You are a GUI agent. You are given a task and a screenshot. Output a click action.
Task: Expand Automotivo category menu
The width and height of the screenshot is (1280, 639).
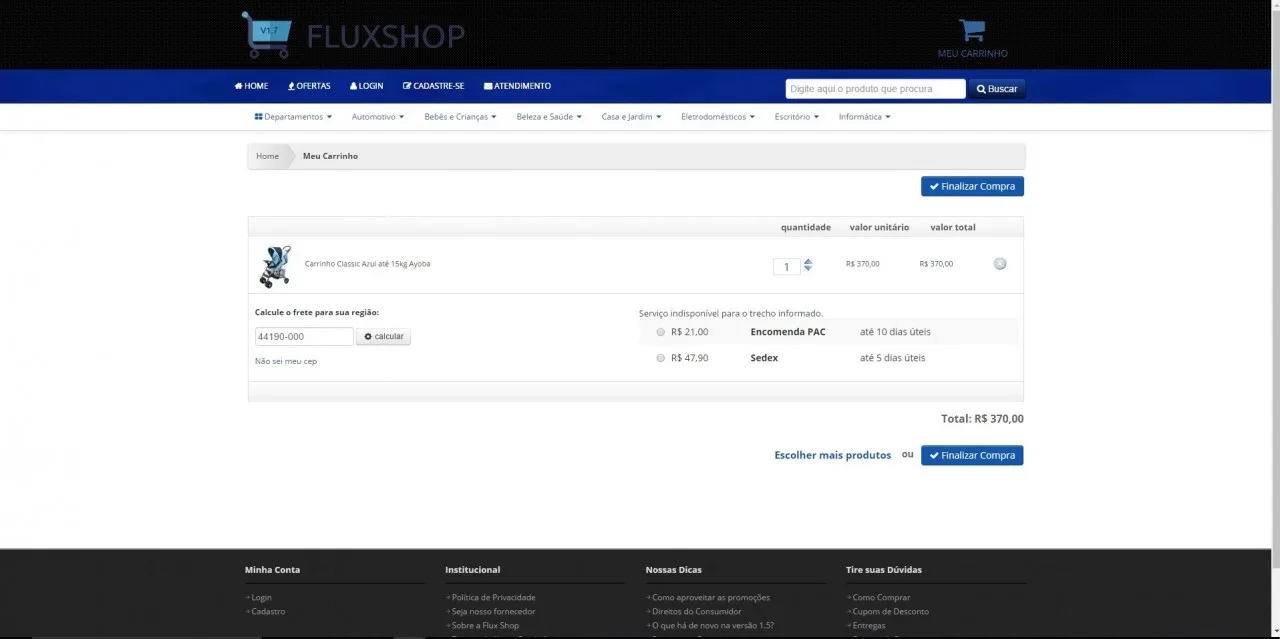[378, 117]
